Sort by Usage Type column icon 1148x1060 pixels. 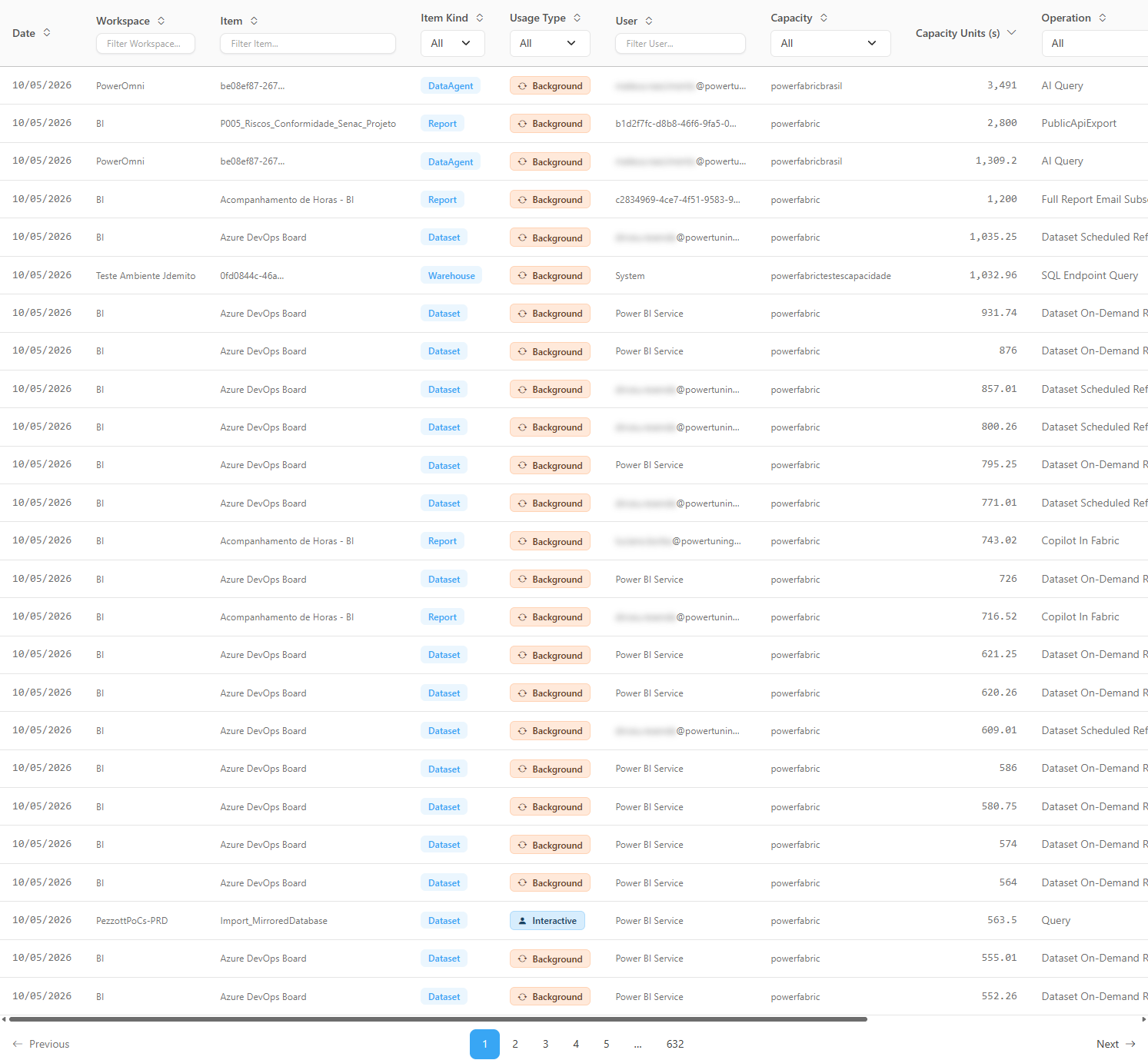point(577,18)
